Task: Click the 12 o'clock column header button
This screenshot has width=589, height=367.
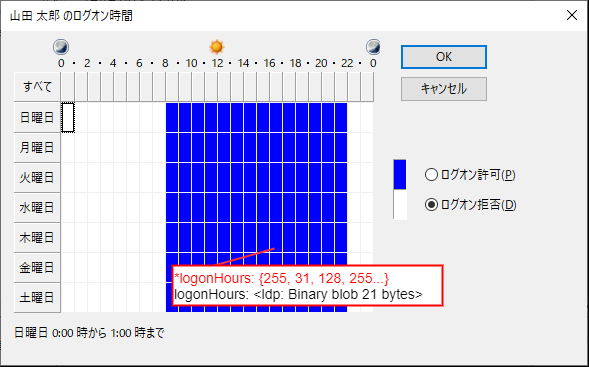Action: 224,87
